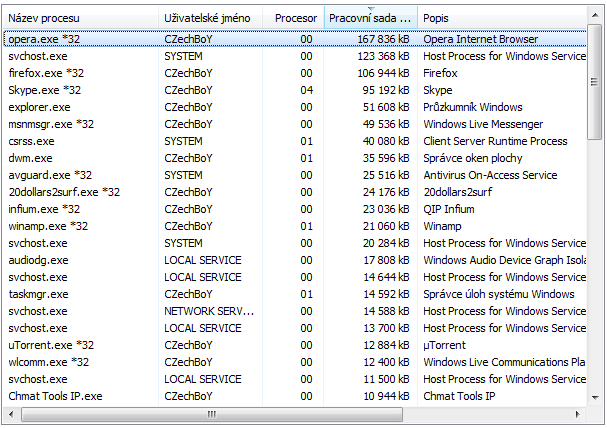Select taskmgr.exe process row

coord(295,294)
